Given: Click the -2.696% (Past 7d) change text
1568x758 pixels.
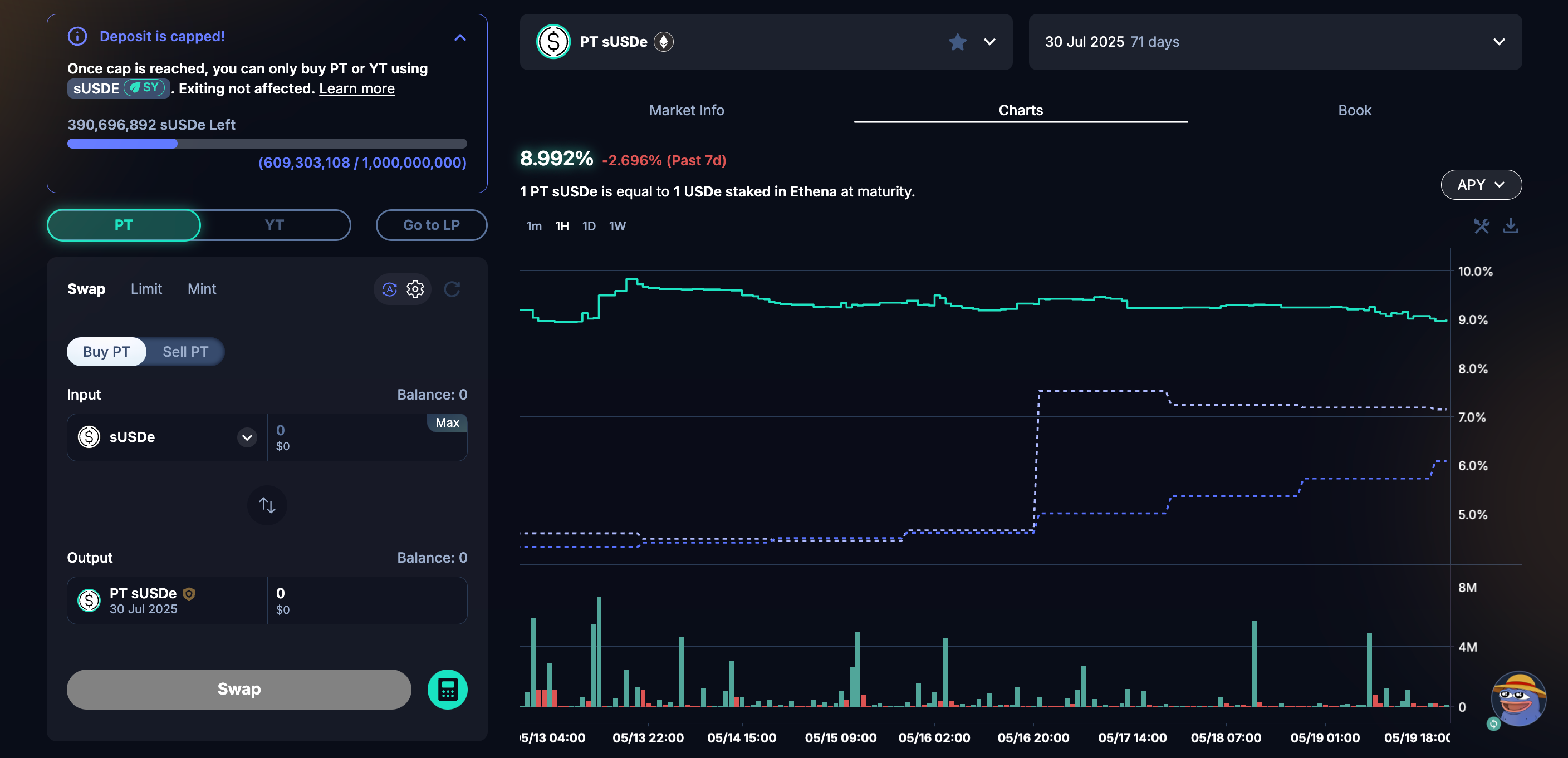Looking at the screenshot, I should [664, 161].
